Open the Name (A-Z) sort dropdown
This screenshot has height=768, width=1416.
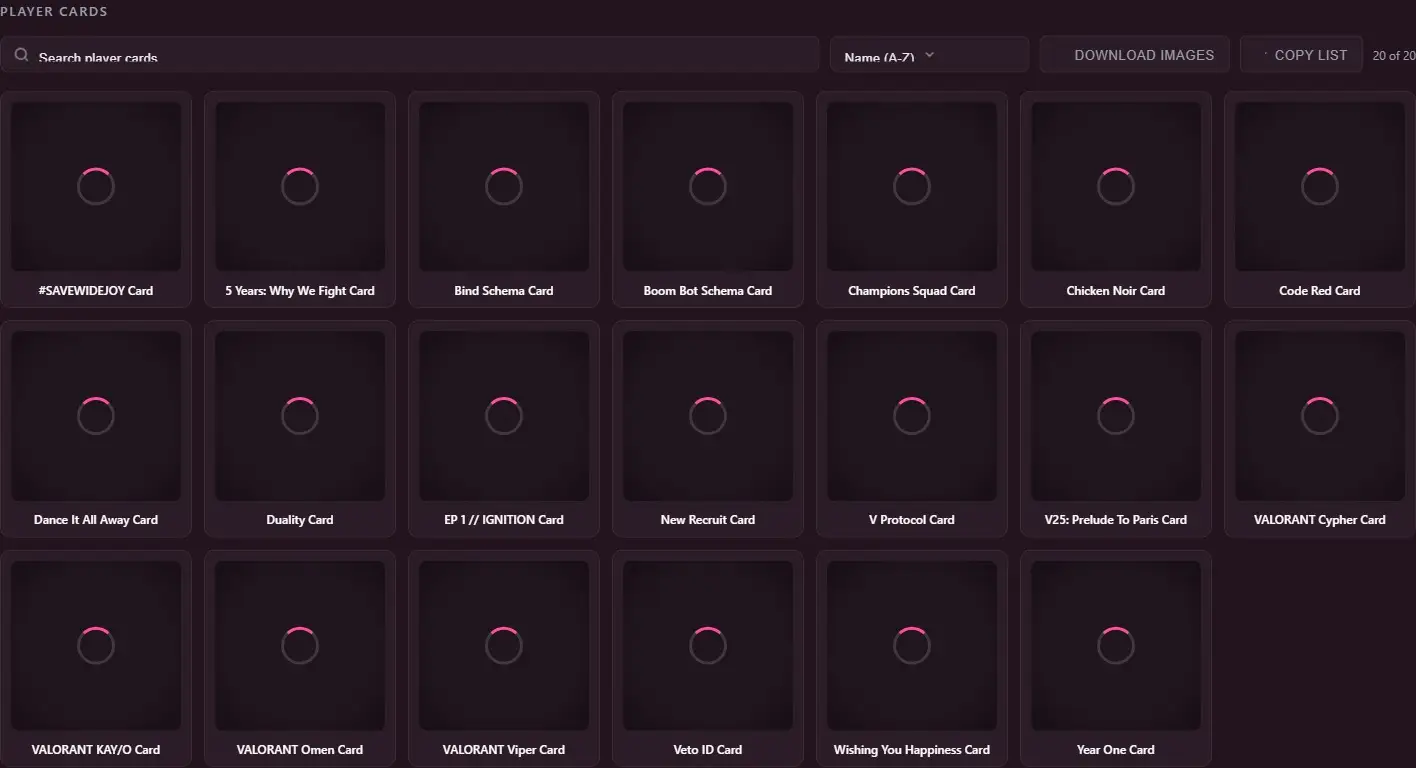pyautogui.click(x=929, y=55)
